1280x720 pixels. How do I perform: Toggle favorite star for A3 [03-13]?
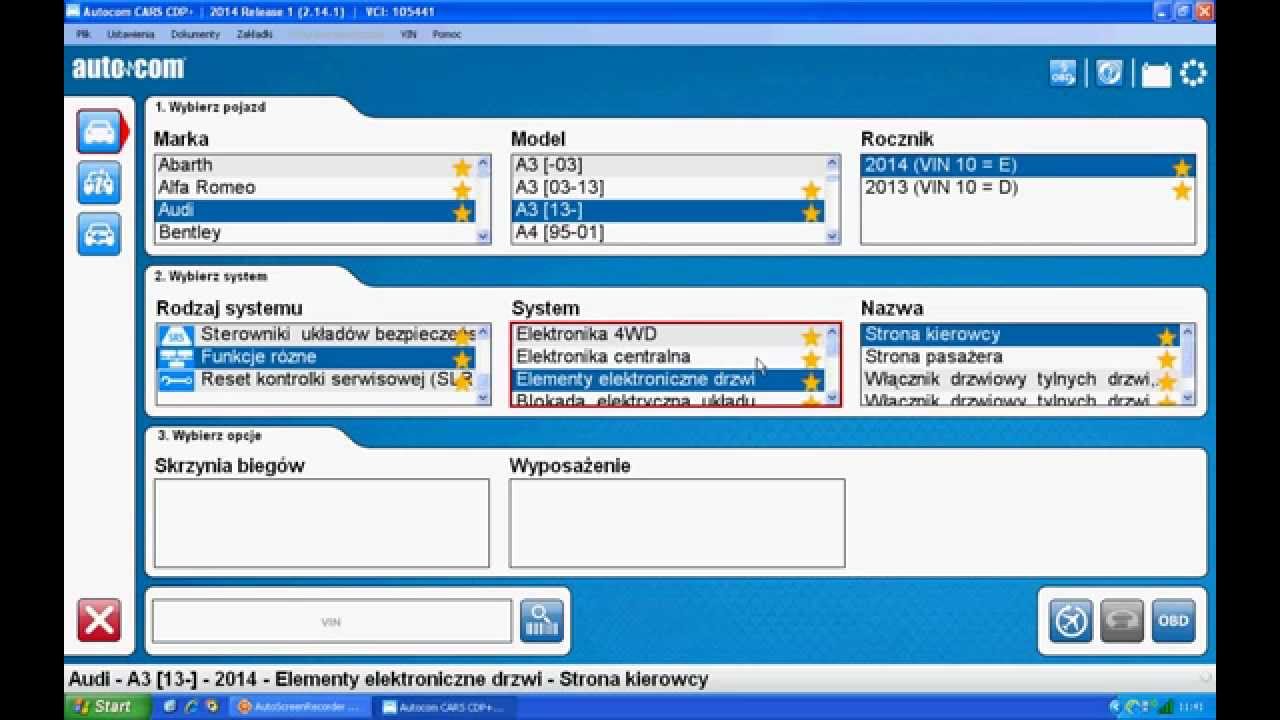(x=811, y=190)
